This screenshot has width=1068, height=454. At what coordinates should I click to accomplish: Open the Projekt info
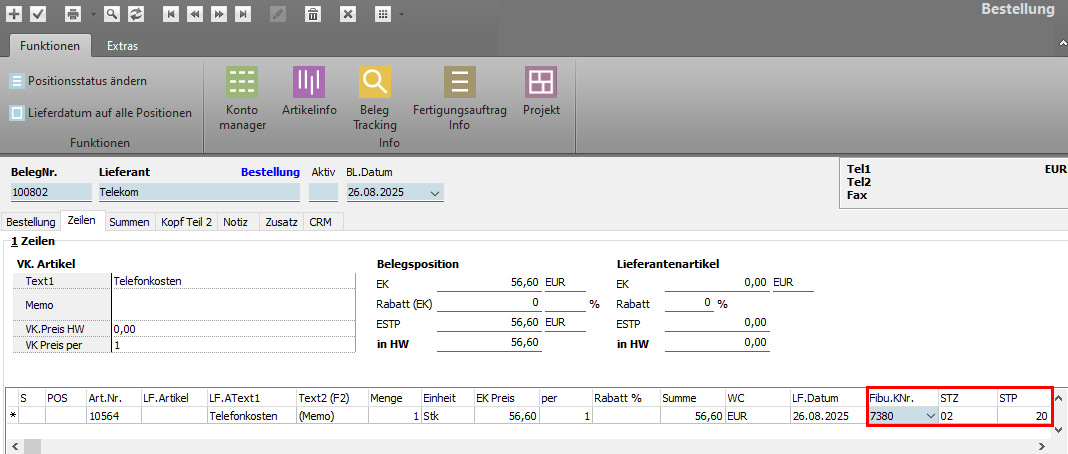(541, 92)
